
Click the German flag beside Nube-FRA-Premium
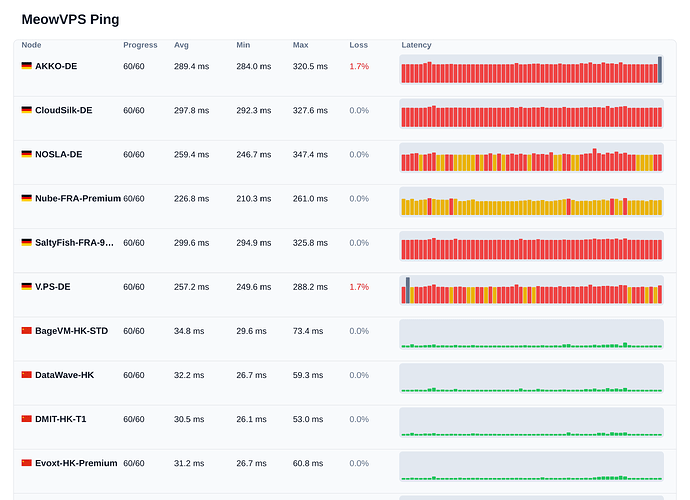coord(26,198)
